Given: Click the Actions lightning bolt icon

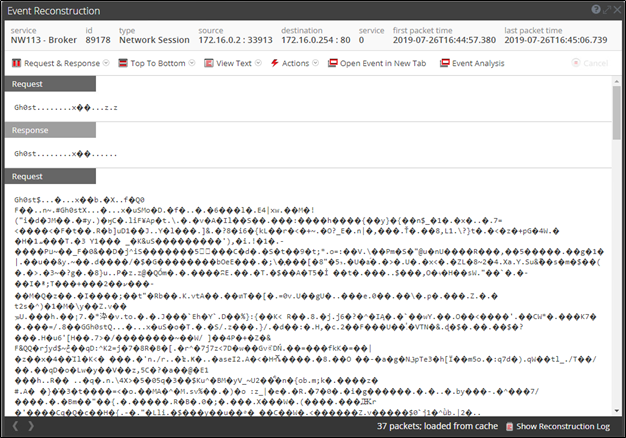Looking at the screenshot, I should click(275, 63).
